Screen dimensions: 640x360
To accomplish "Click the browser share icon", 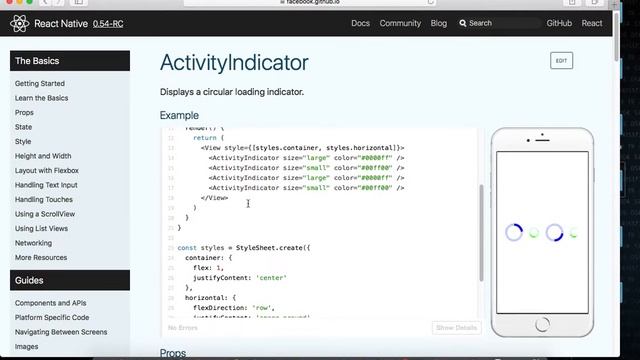I will click(x=572, y=2).
